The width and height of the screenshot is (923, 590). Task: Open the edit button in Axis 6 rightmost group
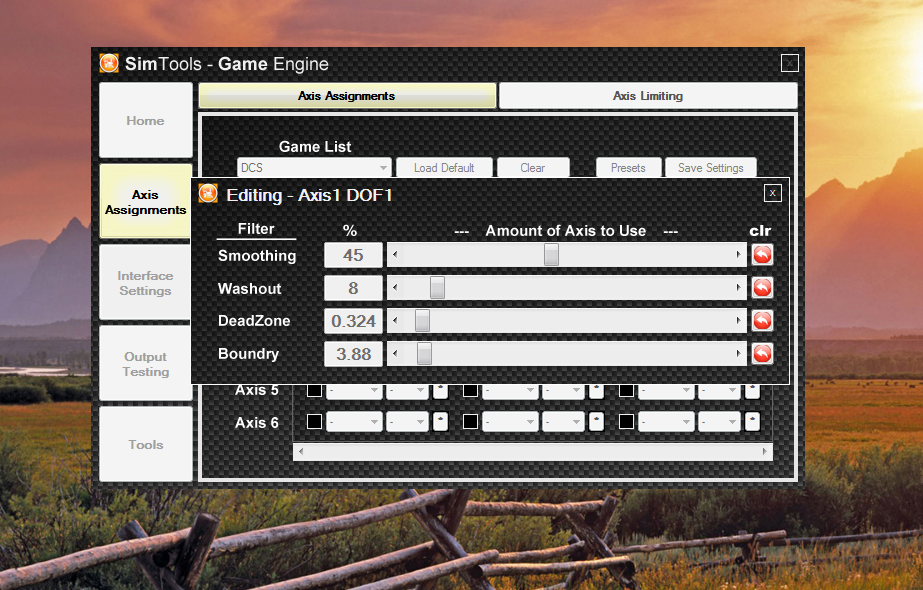[752, 422]
